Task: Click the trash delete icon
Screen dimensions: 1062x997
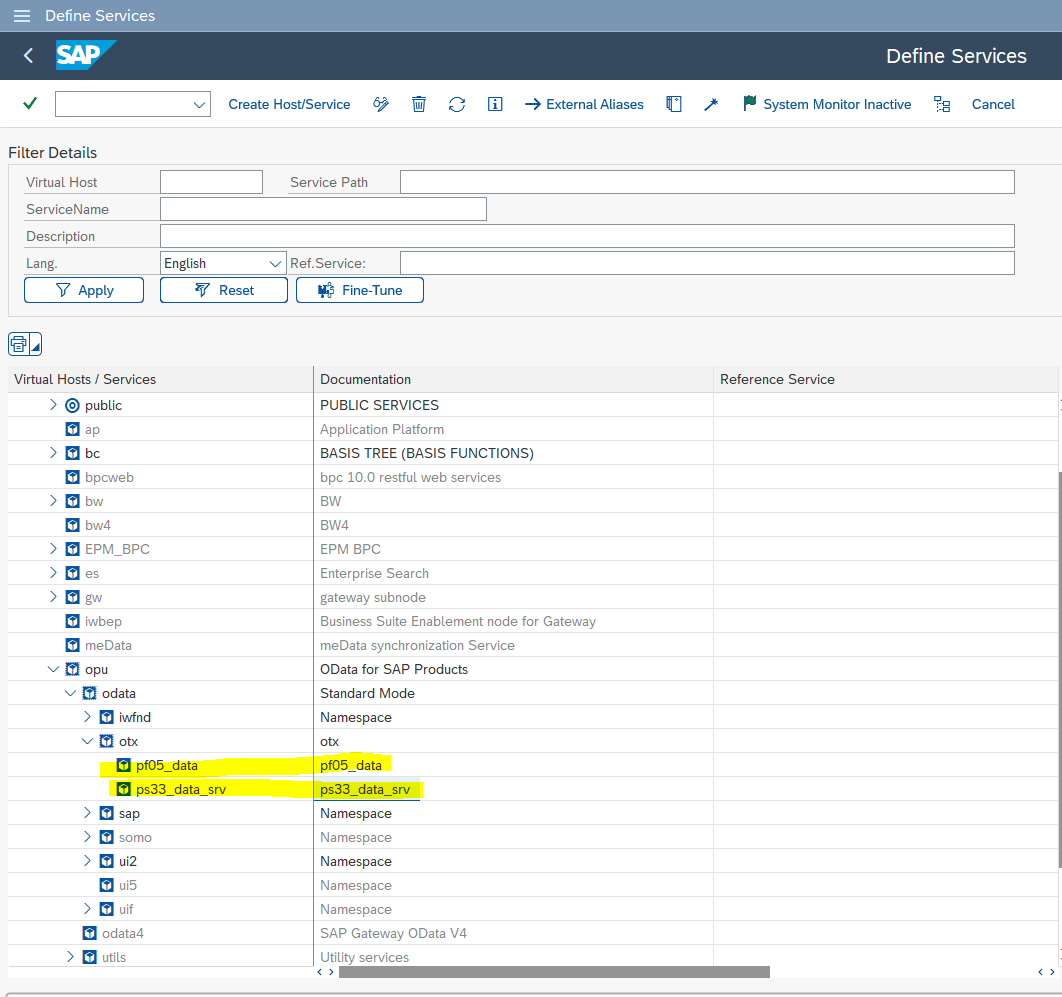Action: click(419, 104)
